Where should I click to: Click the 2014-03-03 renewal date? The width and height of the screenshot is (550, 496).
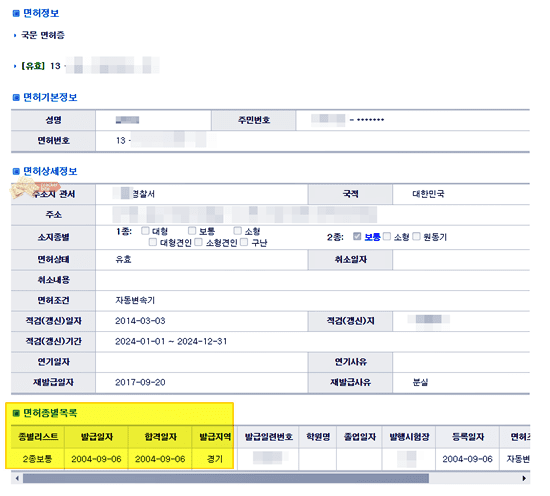140,321
